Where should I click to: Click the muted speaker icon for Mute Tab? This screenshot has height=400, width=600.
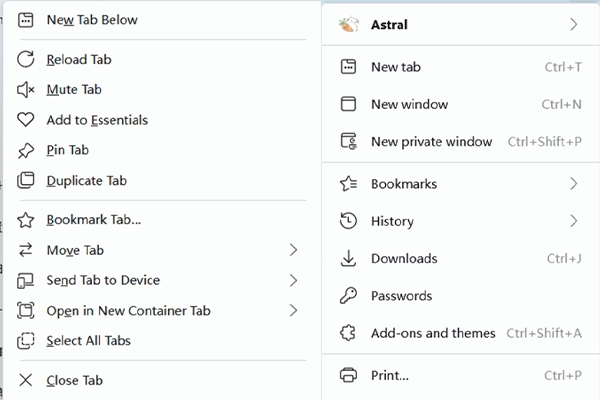tap(26, 90)
